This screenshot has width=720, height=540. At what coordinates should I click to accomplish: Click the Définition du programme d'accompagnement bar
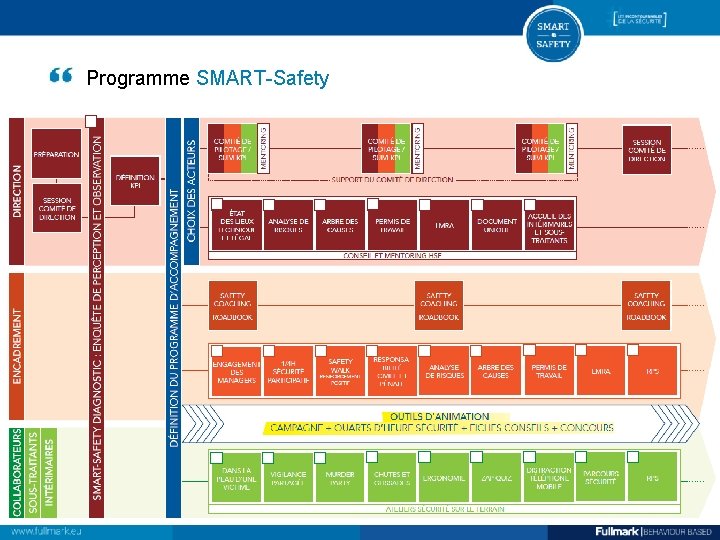coord(174,318)
